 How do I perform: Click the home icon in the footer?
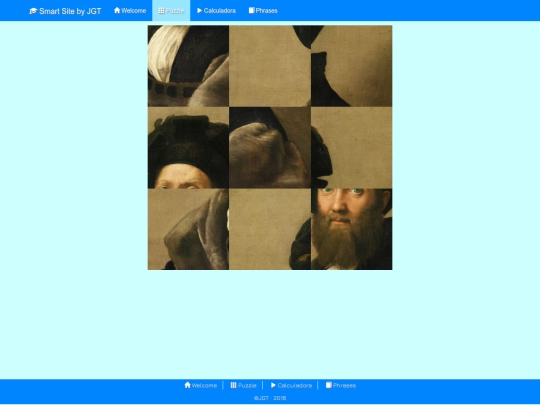[187, 385]
